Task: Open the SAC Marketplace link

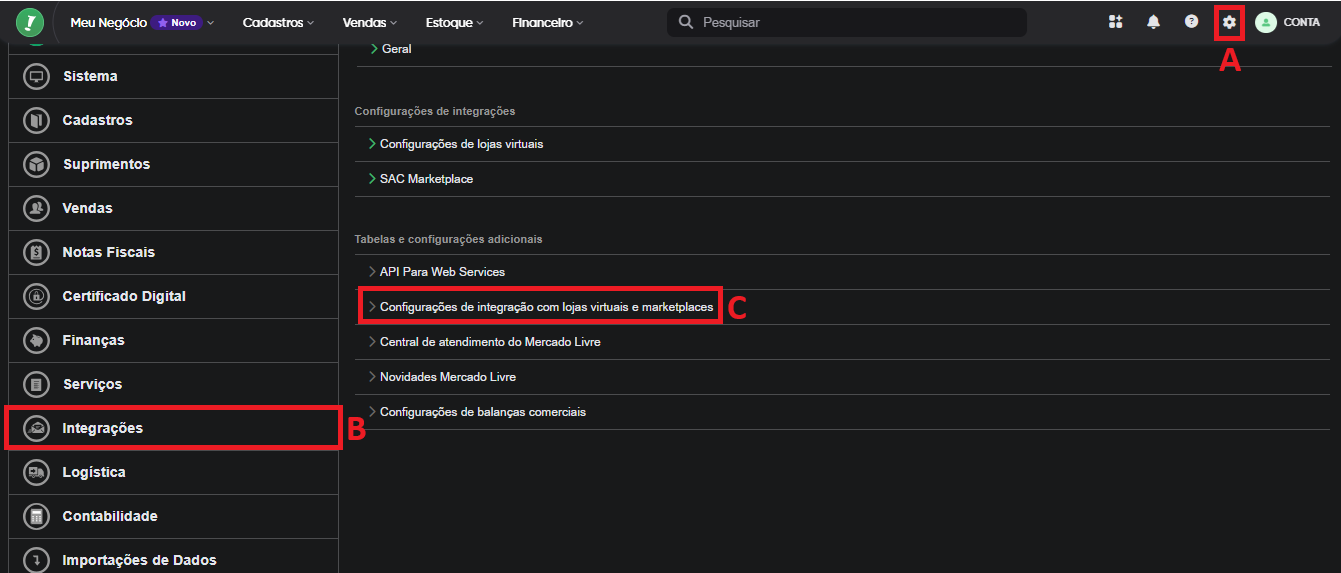Action: pos(427,179)
